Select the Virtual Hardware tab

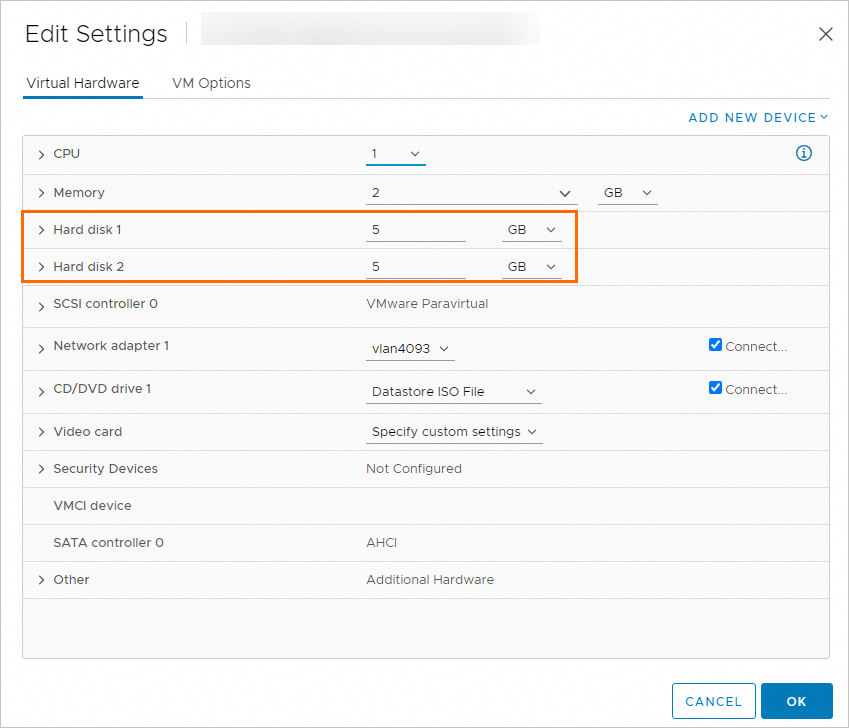[x=83, y=83]
